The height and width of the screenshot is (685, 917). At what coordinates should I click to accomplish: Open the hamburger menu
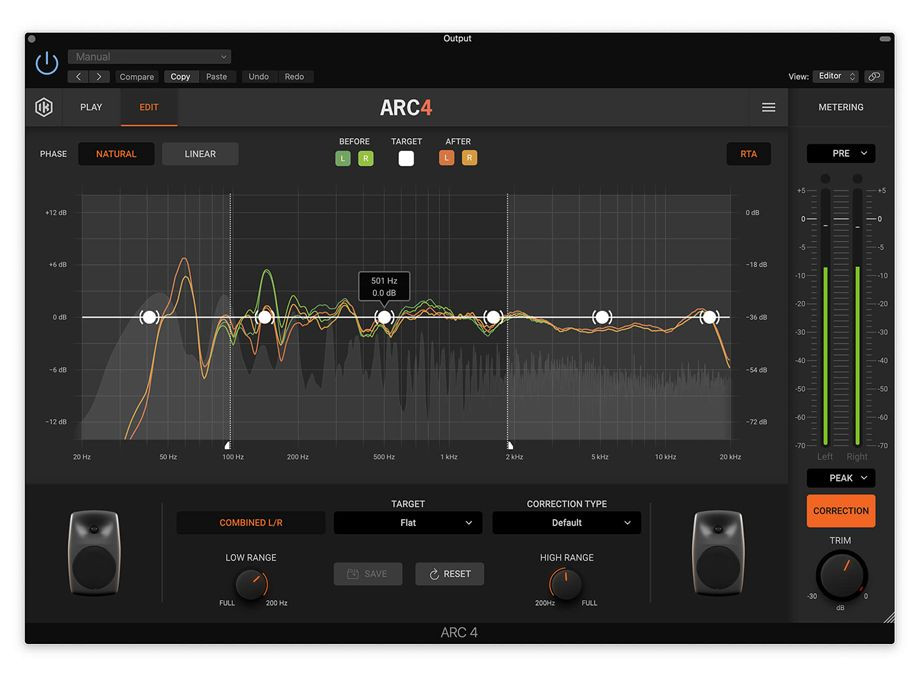[768, 107]
